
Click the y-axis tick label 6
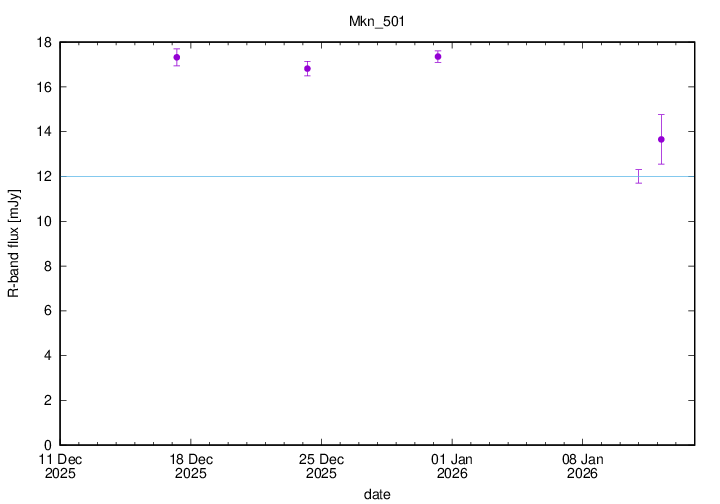coord(49,311)
